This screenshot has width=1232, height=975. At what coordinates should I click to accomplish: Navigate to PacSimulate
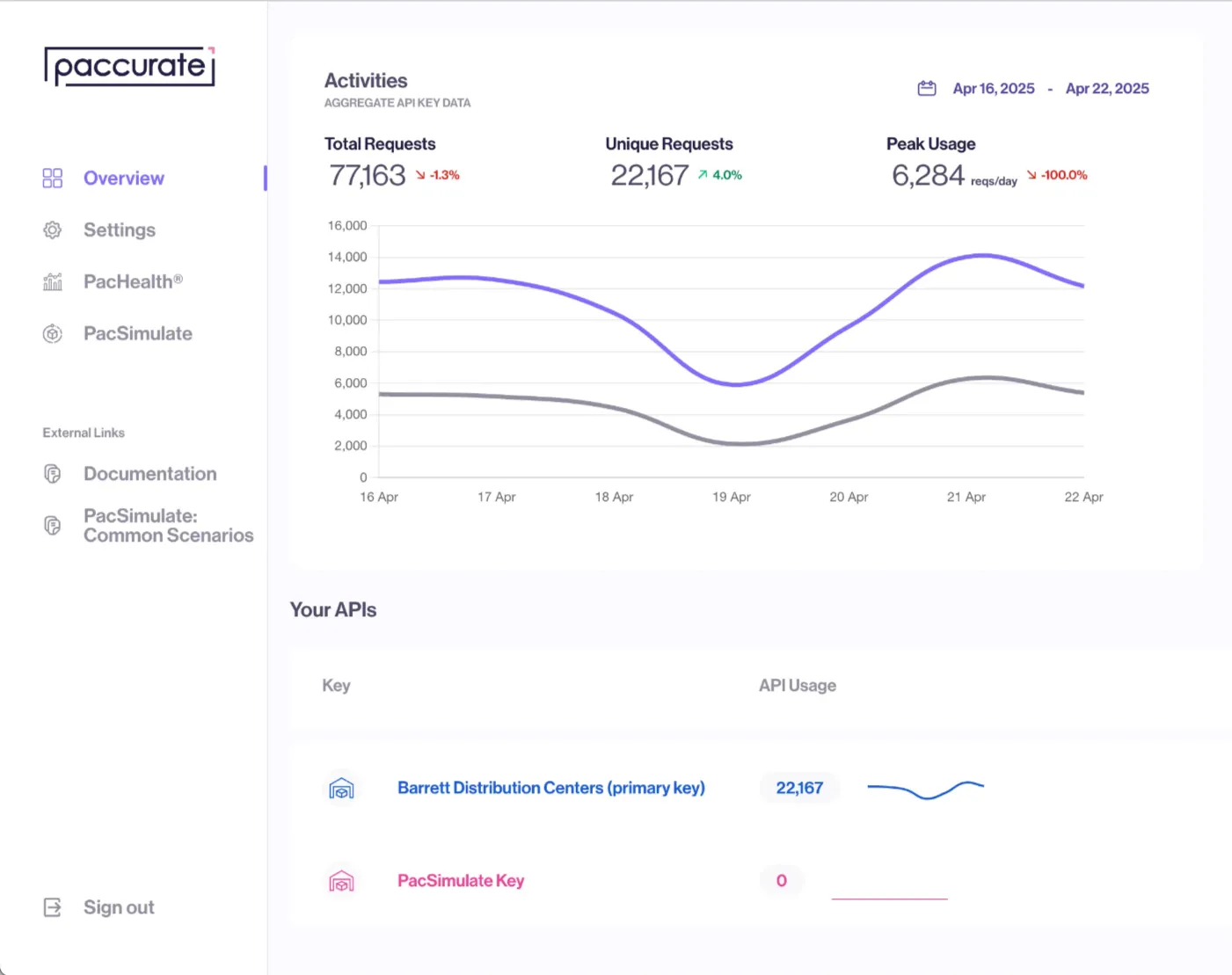(138, 334)
